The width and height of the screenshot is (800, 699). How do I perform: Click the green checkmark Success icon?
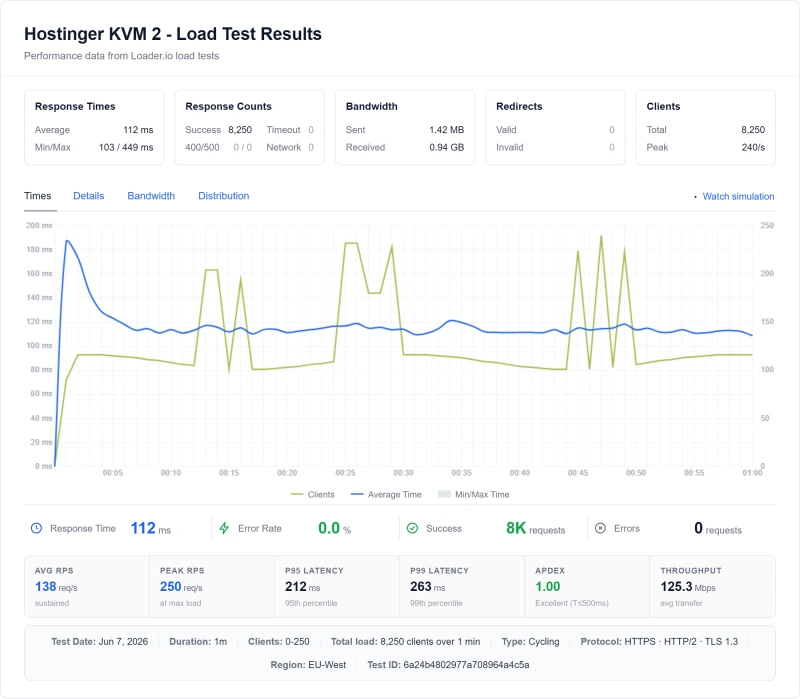[412, 528]
